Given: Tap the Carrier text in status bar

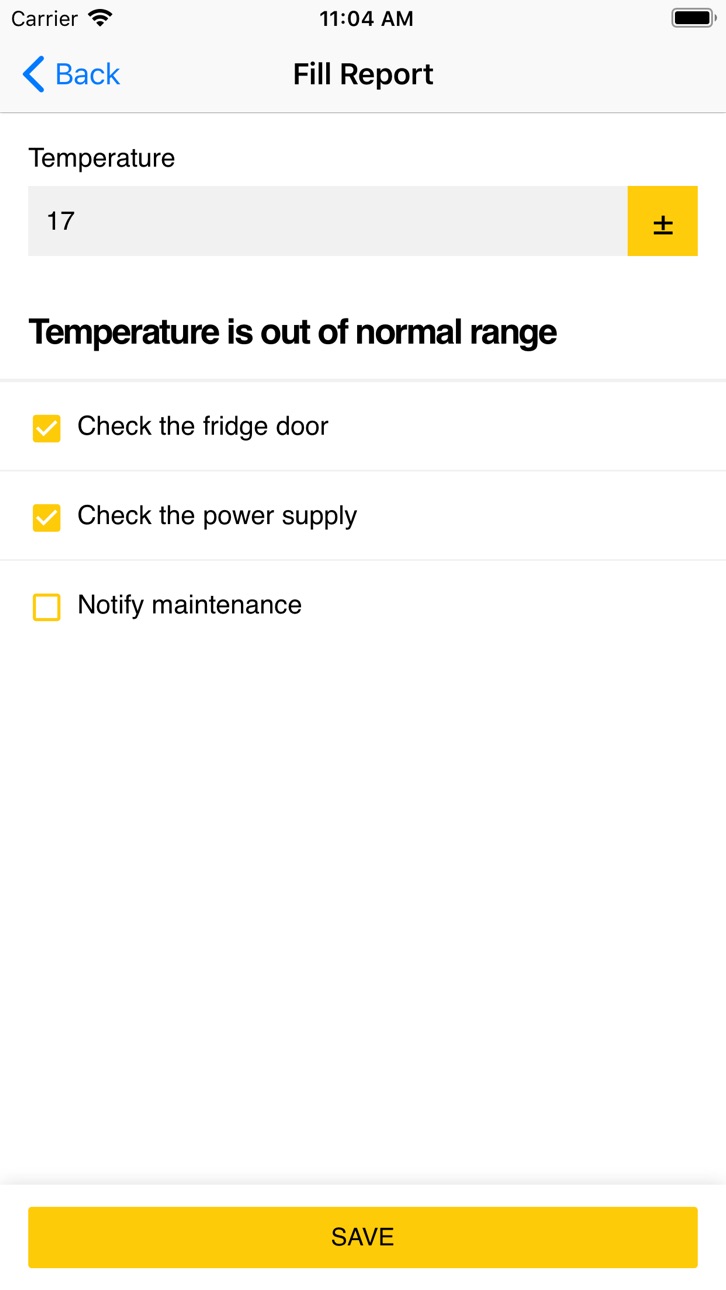Looking at the screenshot, I should click(x=44, y=18).
